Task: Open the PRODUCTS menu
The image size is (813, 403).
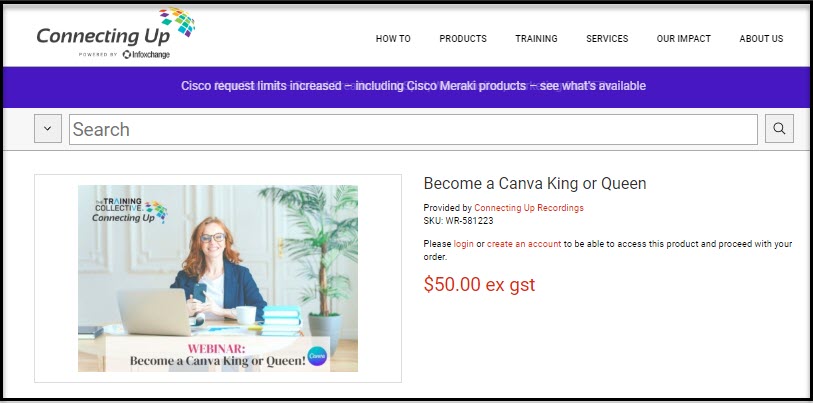Action: tap(463, 38)
